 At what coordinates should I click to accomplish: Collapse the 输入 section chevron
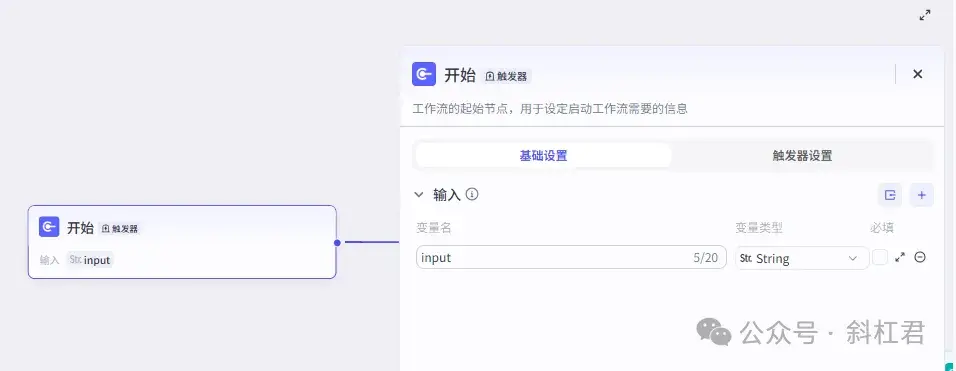click(419, 194)
